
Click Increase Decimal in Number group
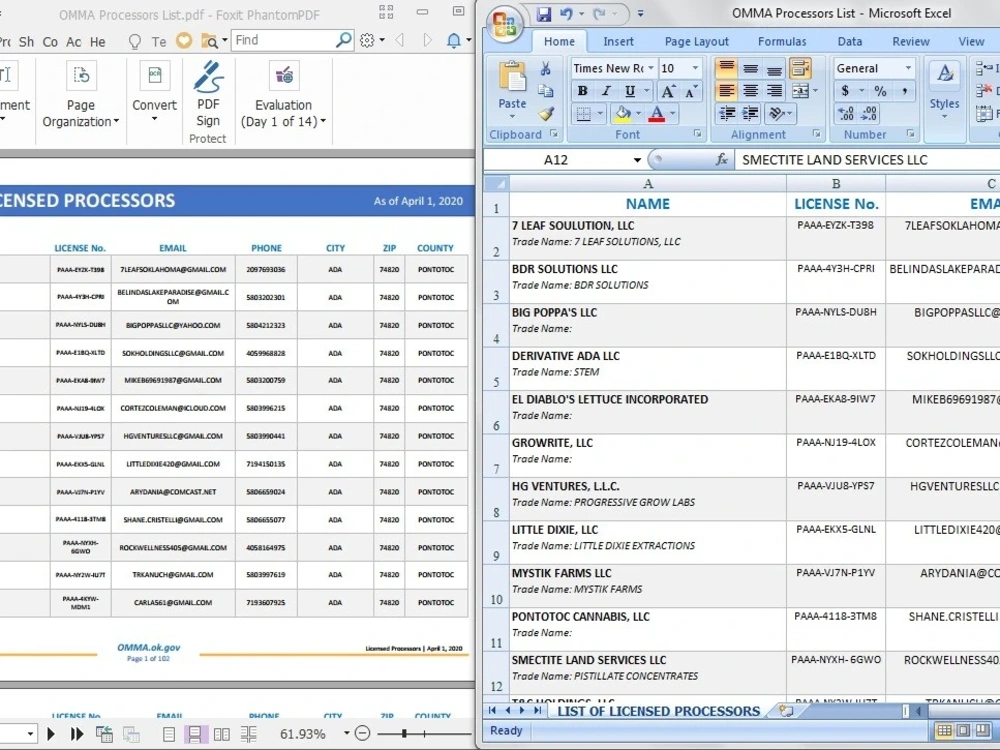846,114
